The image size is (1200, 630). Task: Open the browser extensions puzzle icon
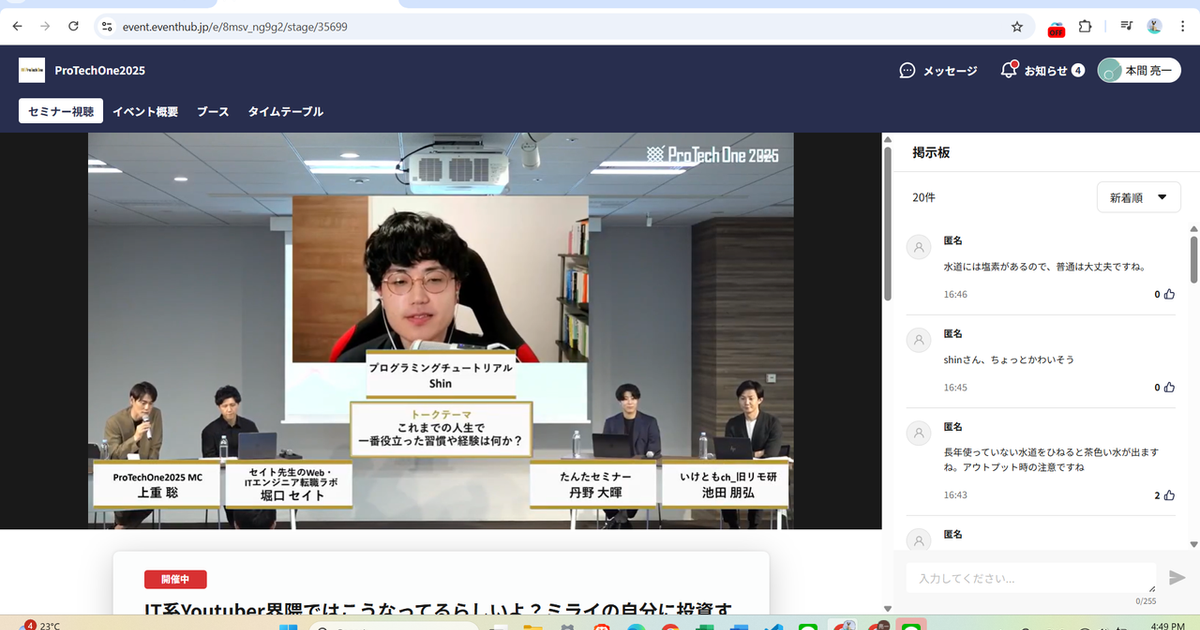[x=1085, y=27]
